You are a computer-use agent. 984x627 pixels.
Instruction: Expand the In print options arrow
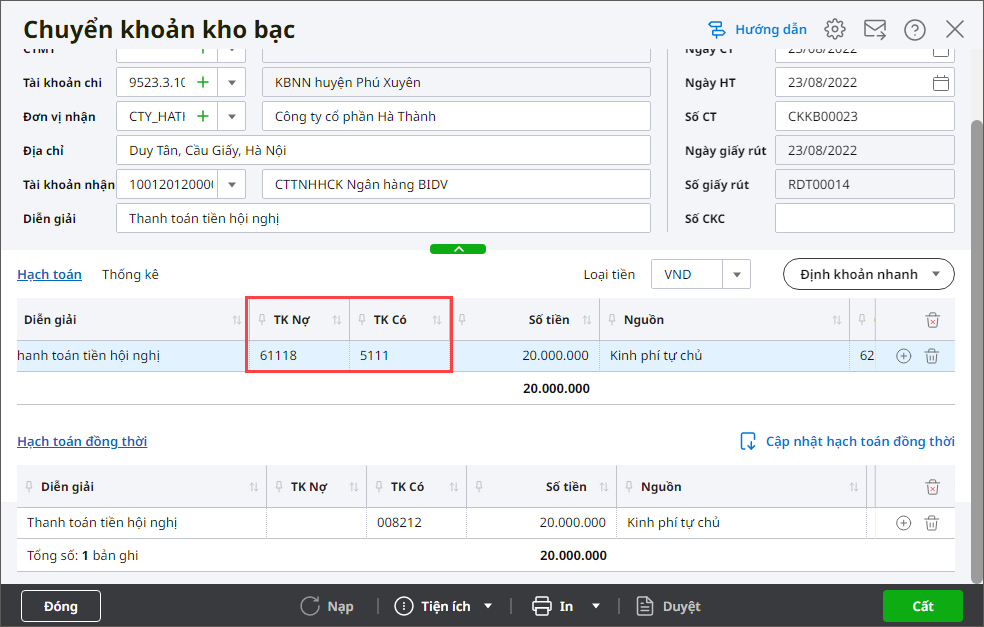point(596,606)
